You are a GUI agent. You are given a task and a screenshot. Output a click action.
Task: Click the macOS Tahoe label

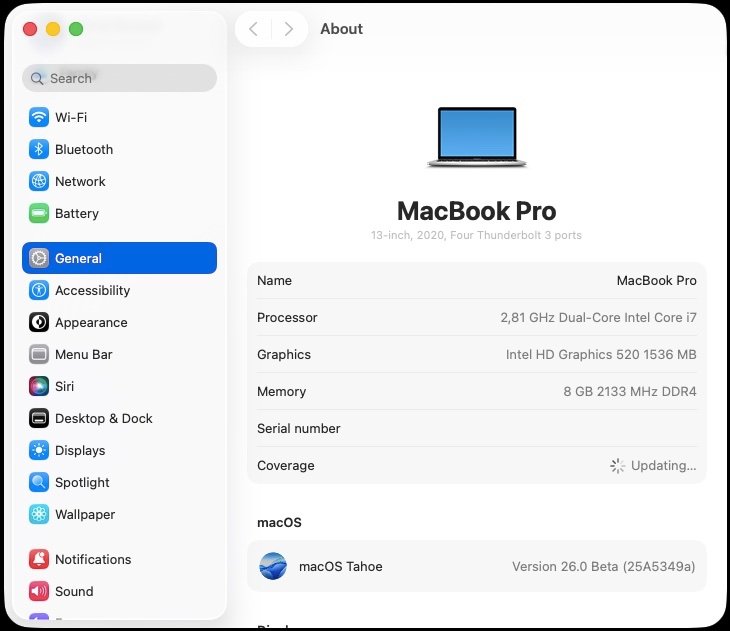point(341,566)
